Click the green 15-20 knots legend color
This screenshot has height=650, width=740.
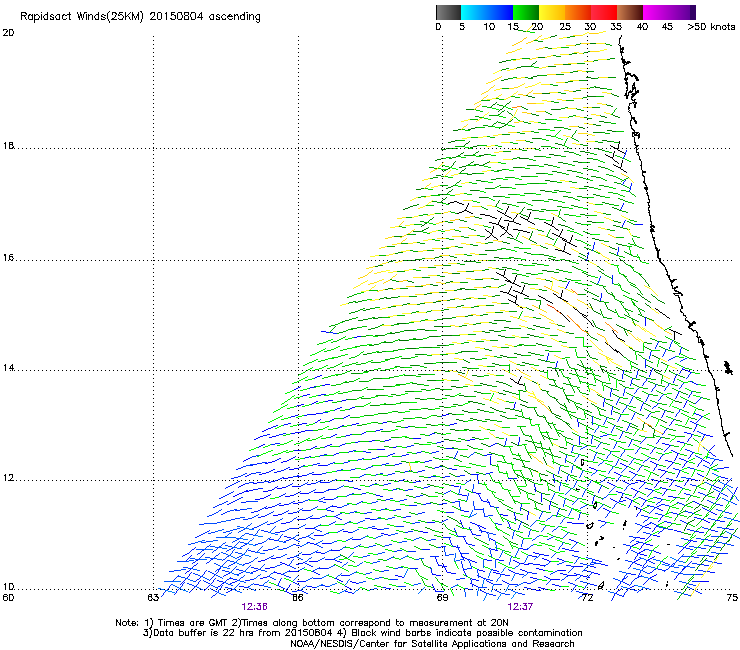[x=526, y=12]
